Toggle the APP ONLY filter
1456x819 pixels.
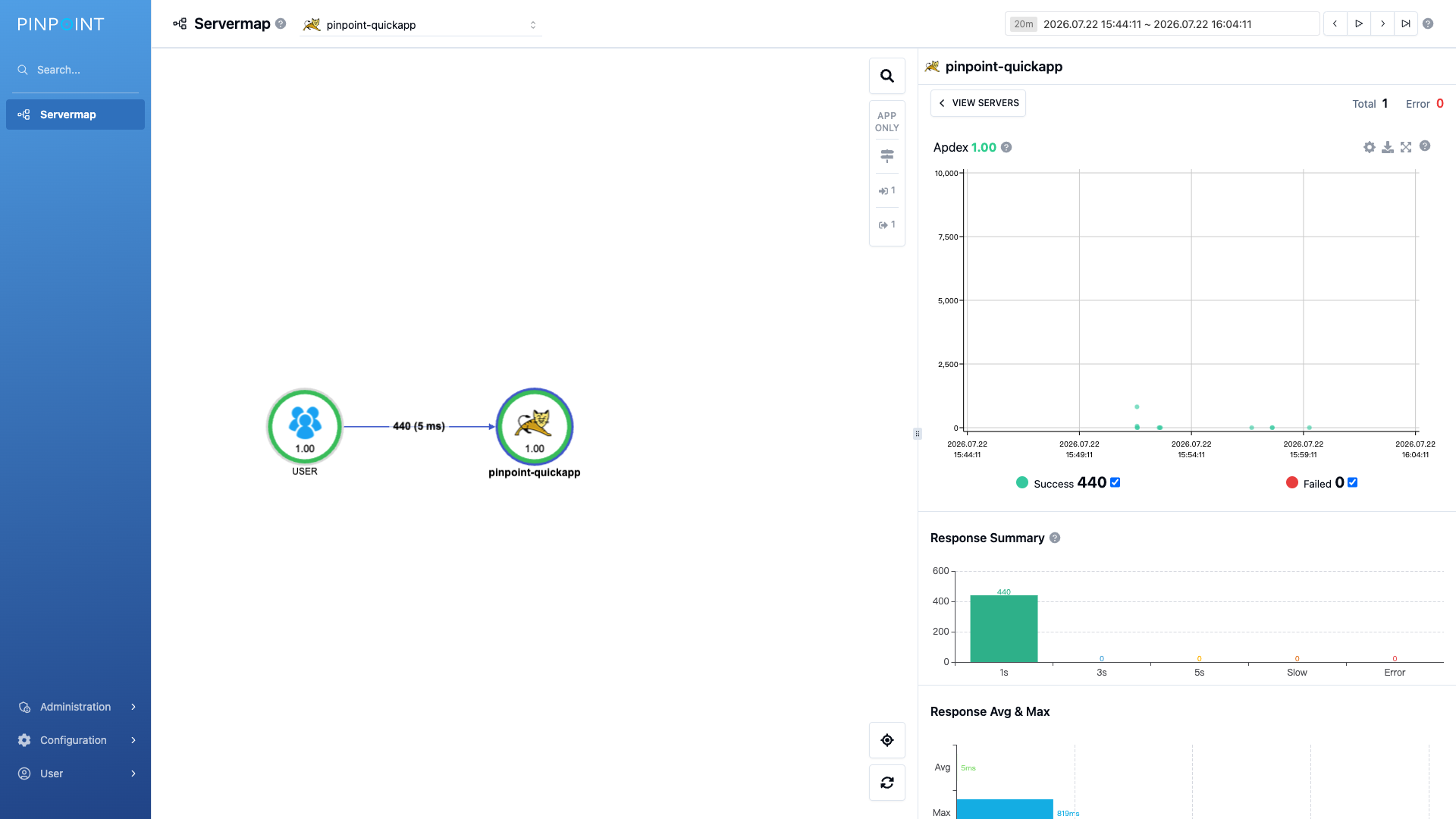887,121
